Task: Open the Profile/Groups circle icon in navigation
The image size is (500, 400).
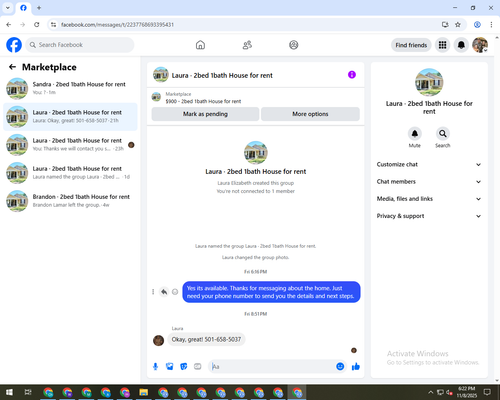Action: pos(294,45)
